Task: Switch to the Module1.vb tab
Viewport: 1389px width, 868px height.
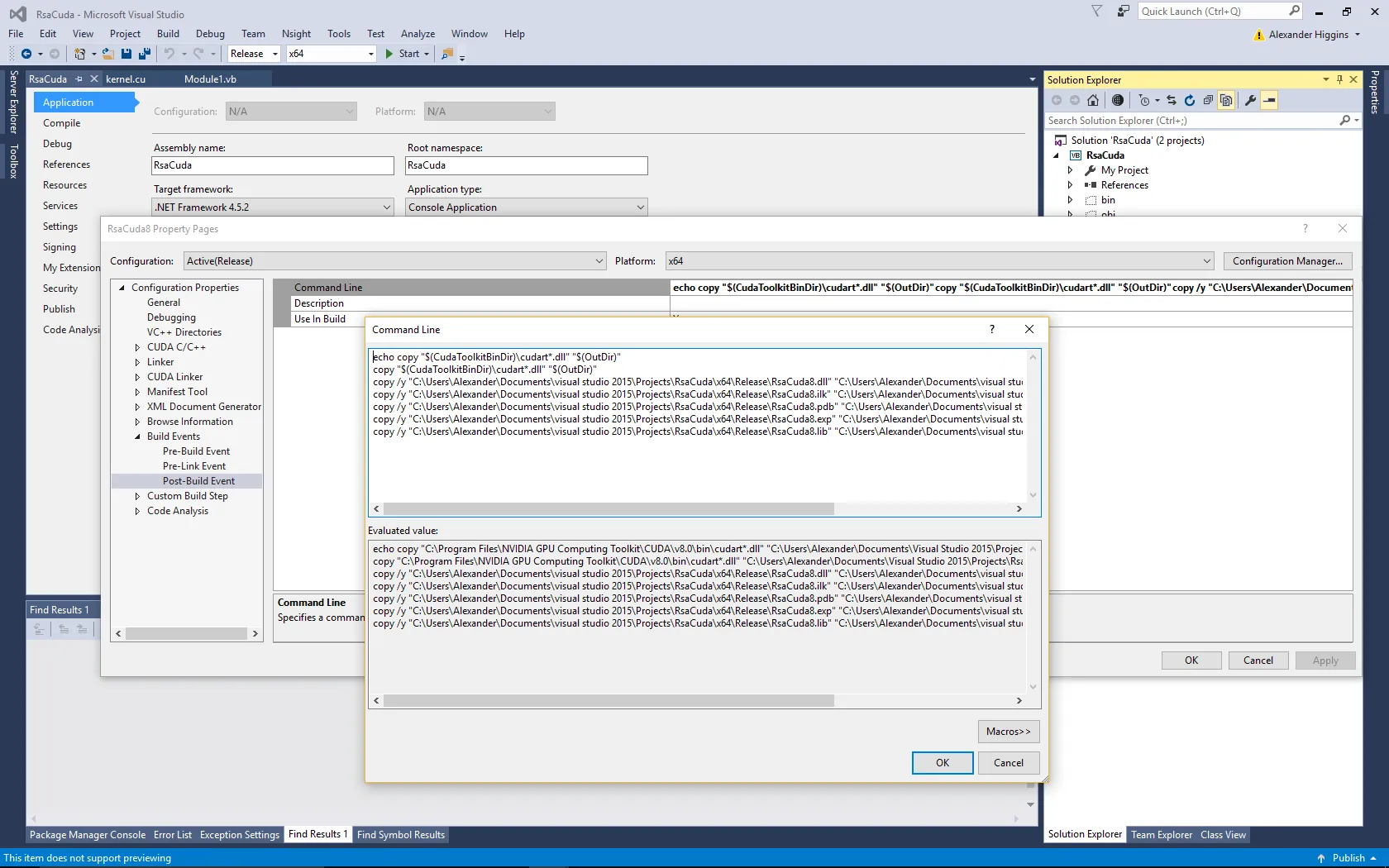Action: 210,79
